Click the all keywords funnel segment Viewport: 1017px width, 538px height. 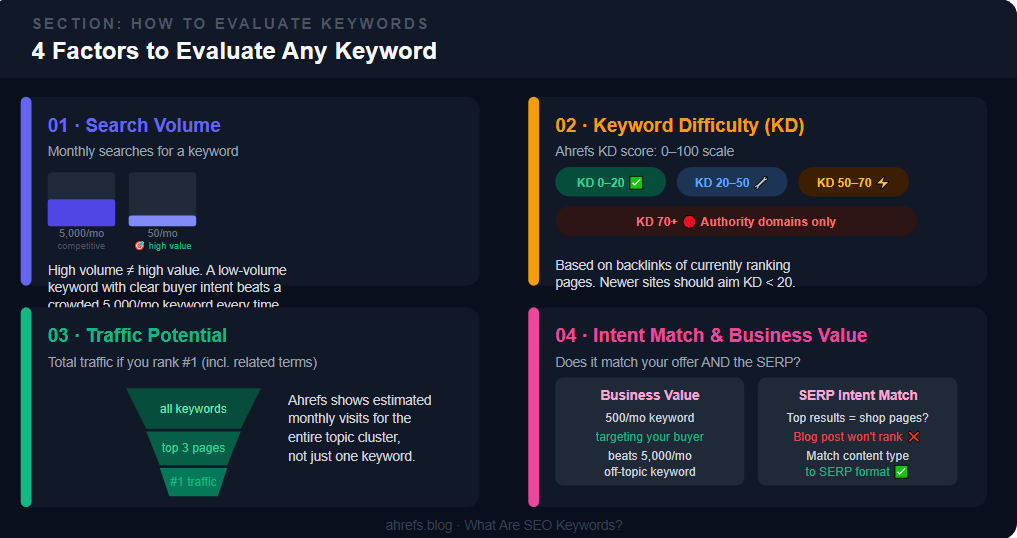193,409
